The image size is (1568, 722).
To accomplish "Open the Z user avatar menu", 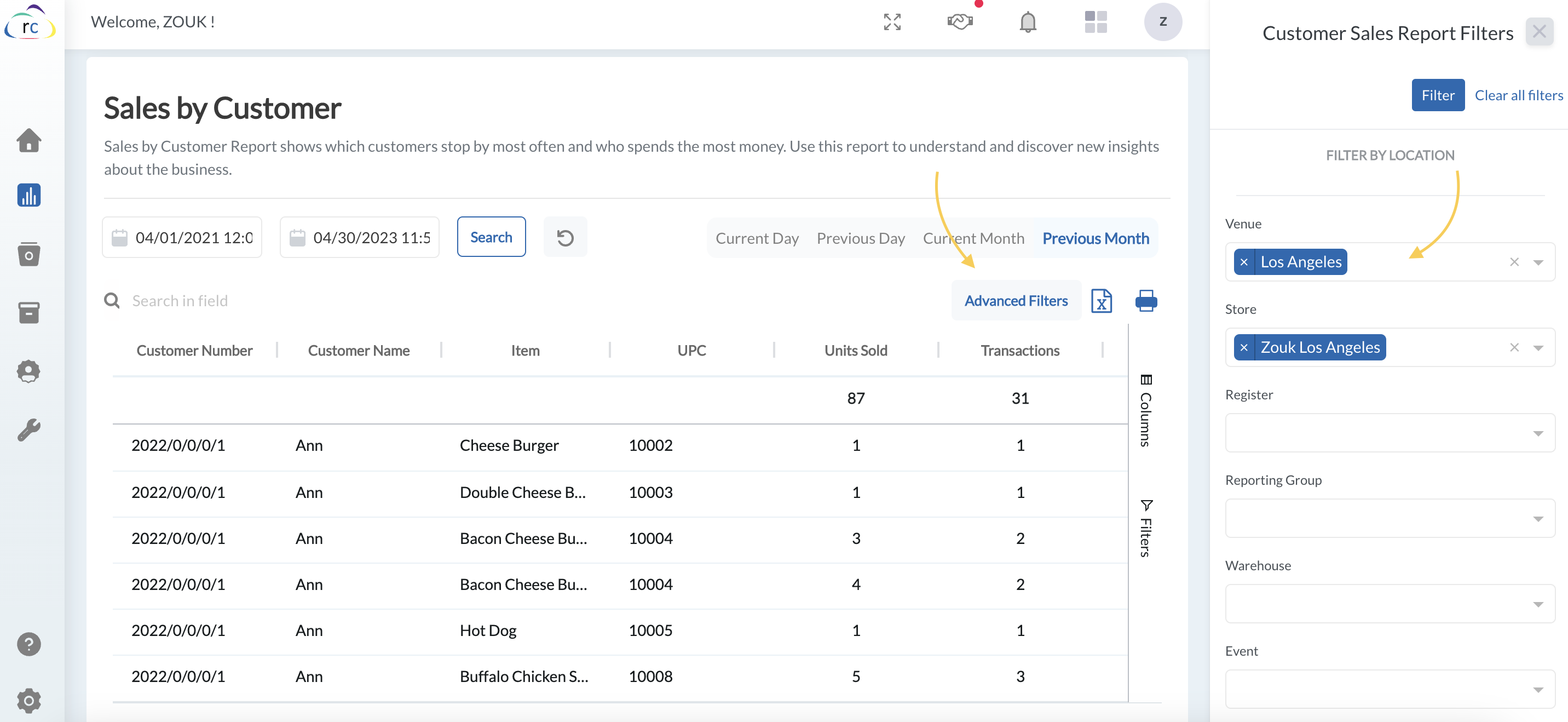I will tap(1163, 22).
